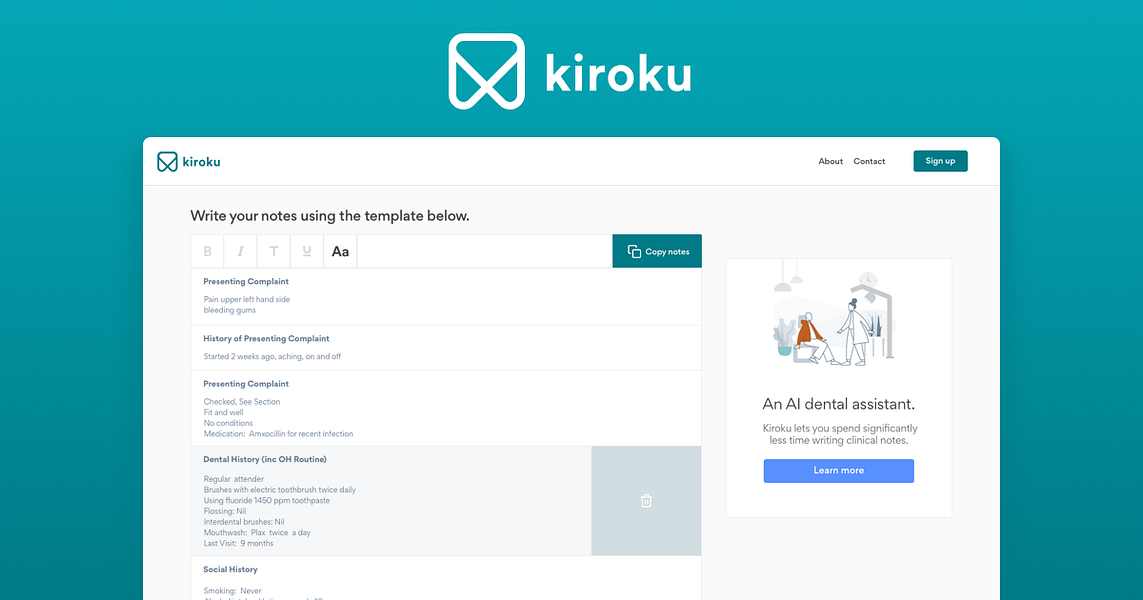1143x600 pixels.
Task: Select the Presenting Complaint section
Action: [x=245, y=281]
